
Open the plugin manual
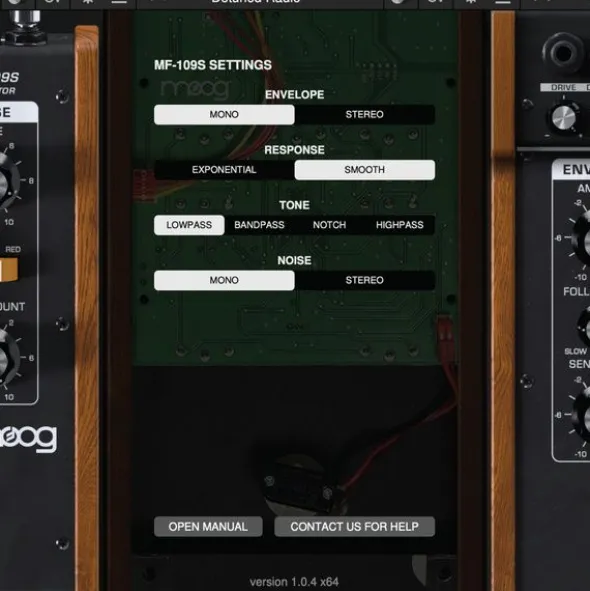pos(208,527)
